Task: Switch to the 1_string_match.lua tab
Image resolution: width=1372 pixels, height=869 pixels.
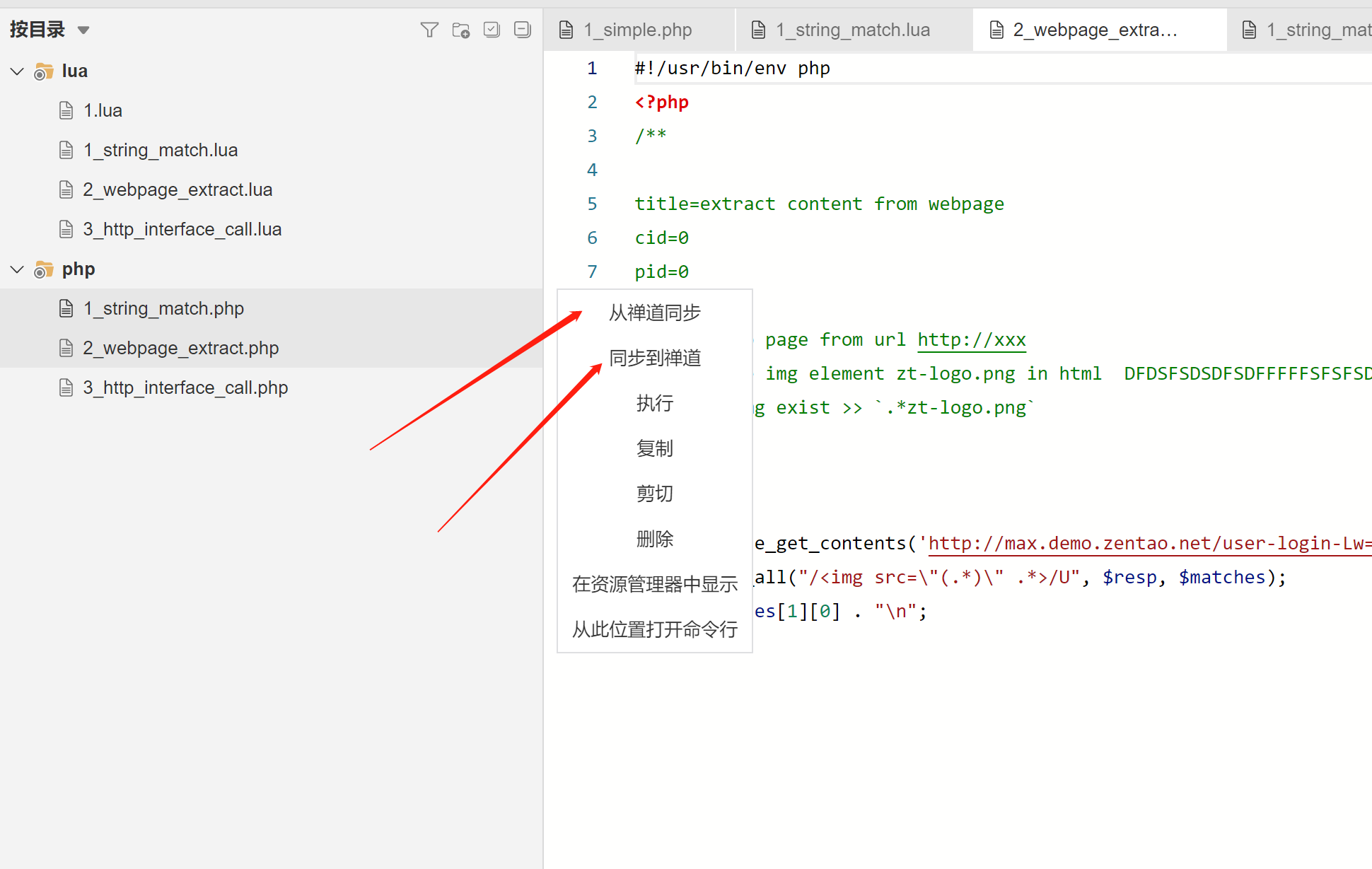Action: coord(851,30)
